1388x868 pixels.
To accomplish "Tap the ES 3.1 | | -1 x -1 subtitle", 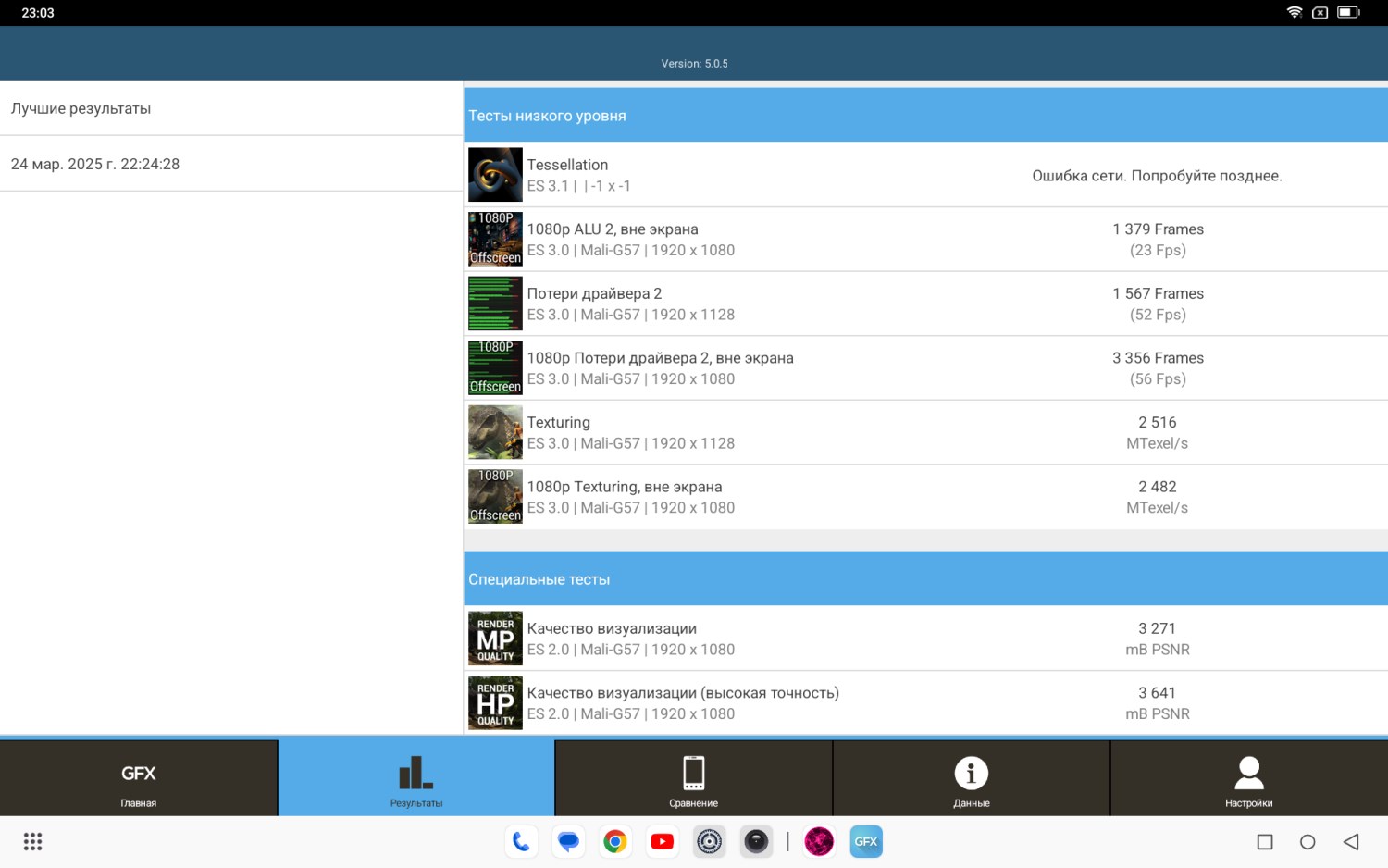I will (x=579, y=186).
